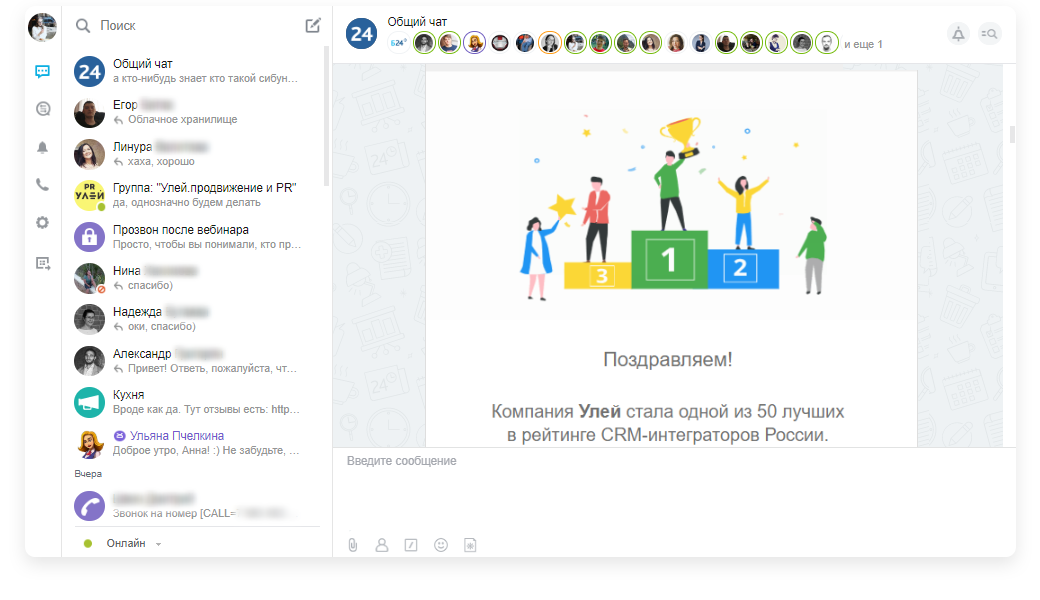This screenshot has width=1040, height=600.
Task: Click the blue 24 avatar in chat header
Action: 361,33
